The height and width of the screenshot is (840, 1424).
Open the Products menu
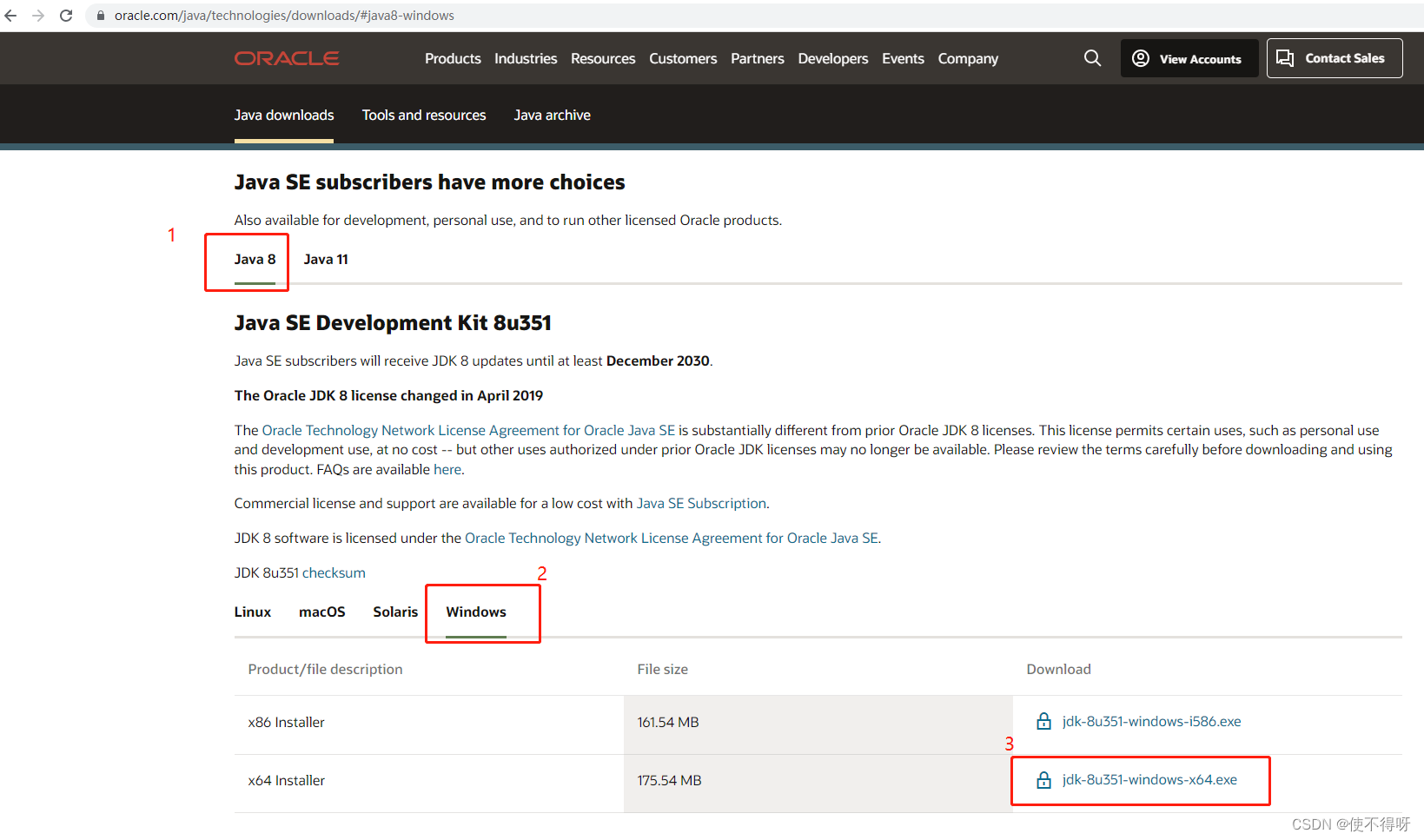coord(453,58)
